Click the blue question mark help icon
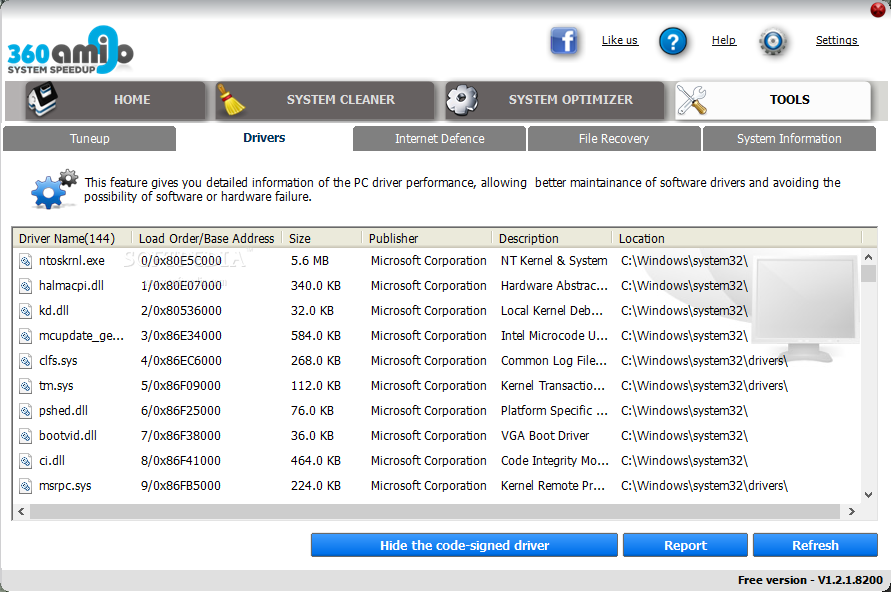Viewport: 891px width, 592px height. (673, 41)
